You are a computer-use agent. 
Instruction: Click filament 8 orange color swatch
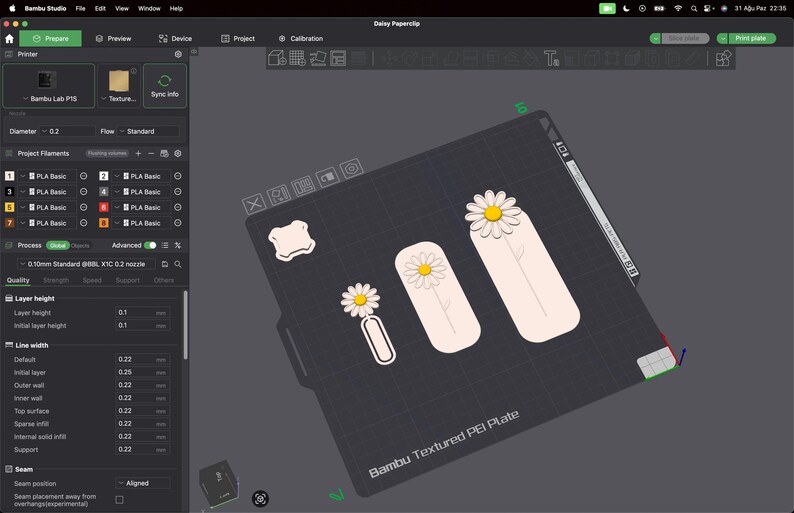103,223
